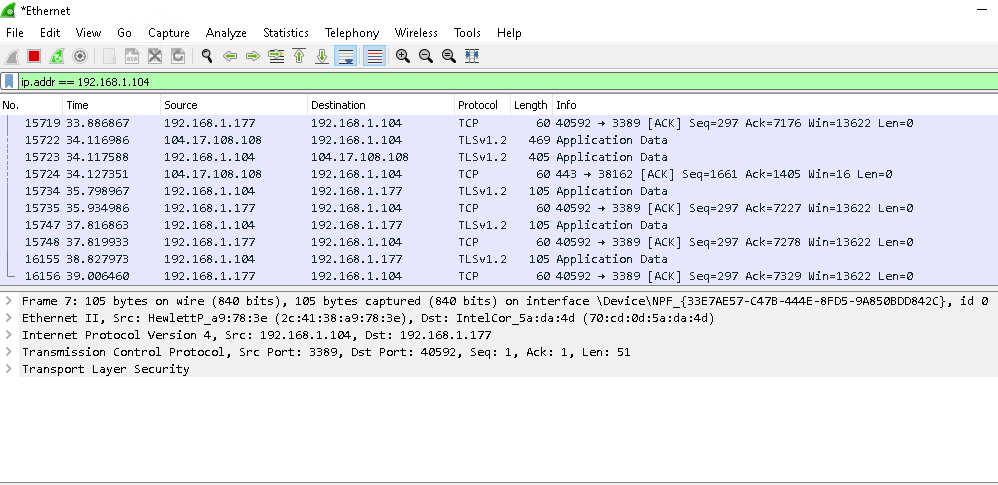This screenshot has width=998, height=485.
Task: Click the Start capturing packets shark fin icon
Action: point(11,56)
